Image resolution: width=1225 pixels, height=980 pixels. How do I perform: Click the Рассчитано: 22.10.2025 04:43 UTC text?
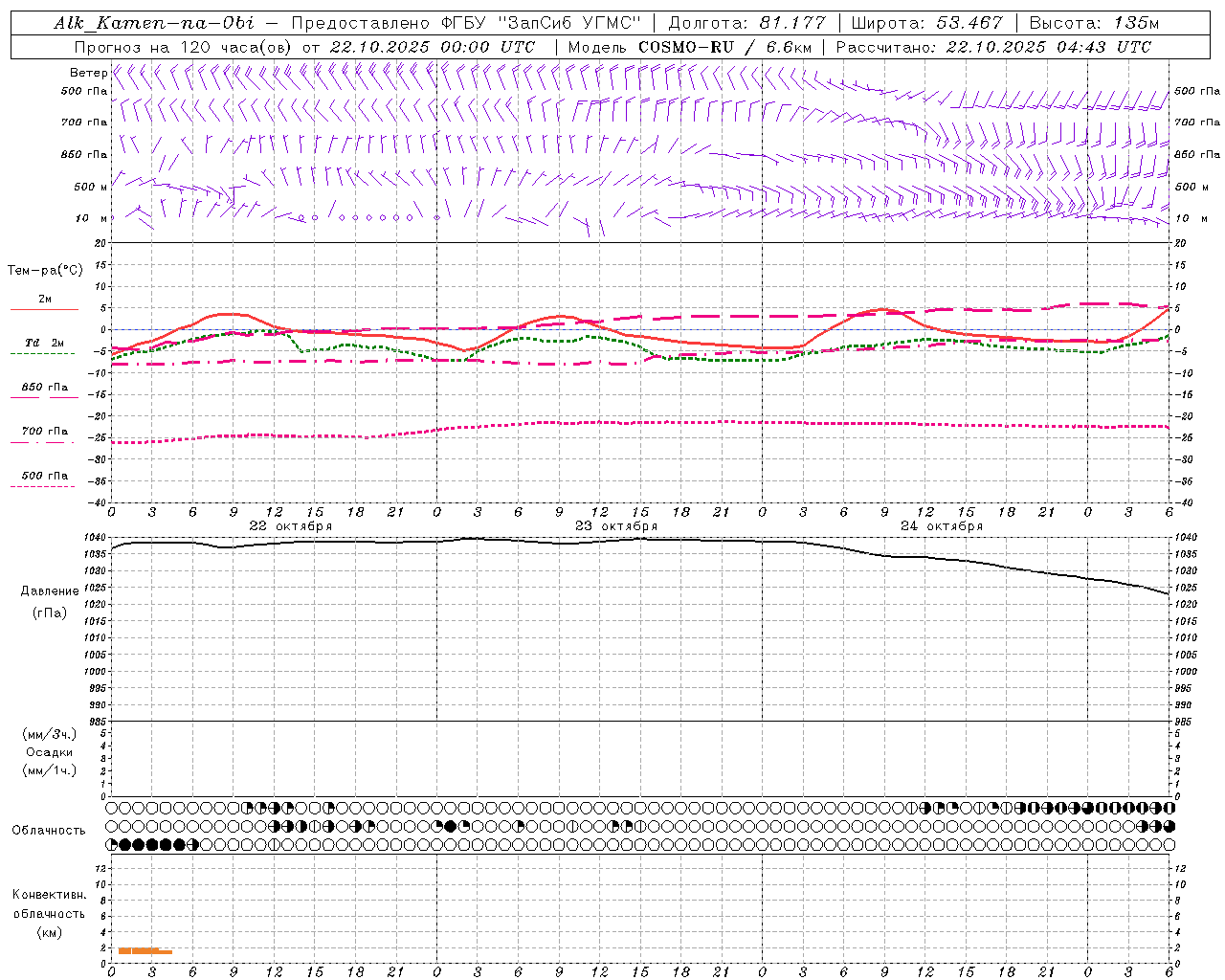[x=993, y=47]
